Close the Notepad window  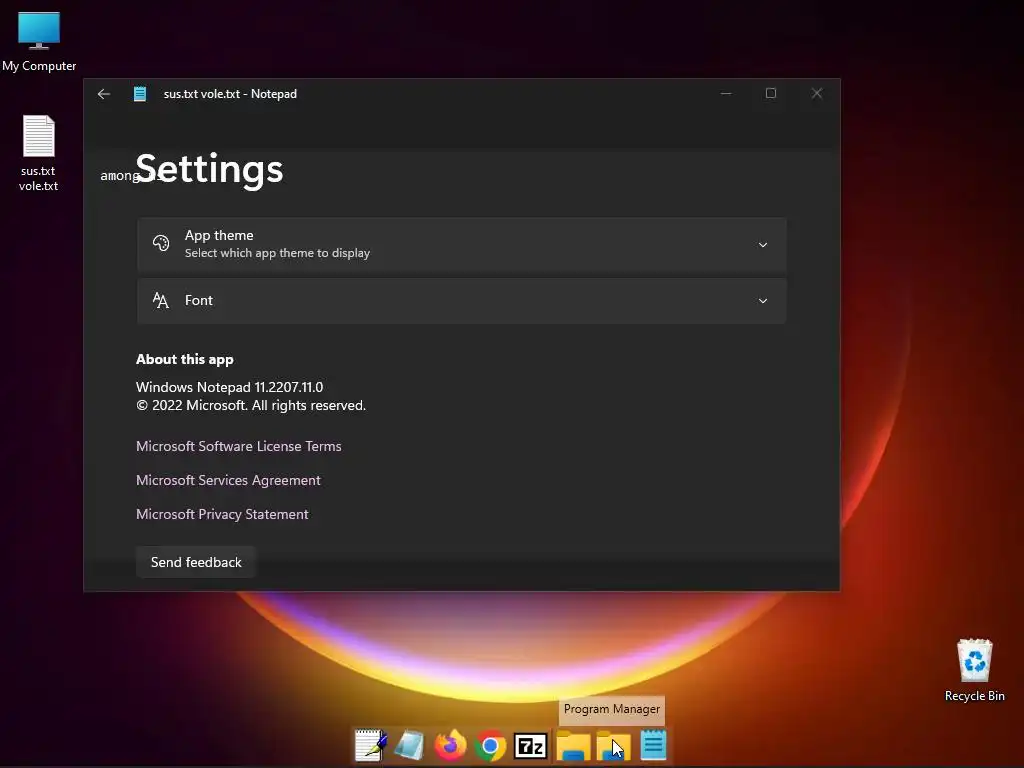(817, 93)
